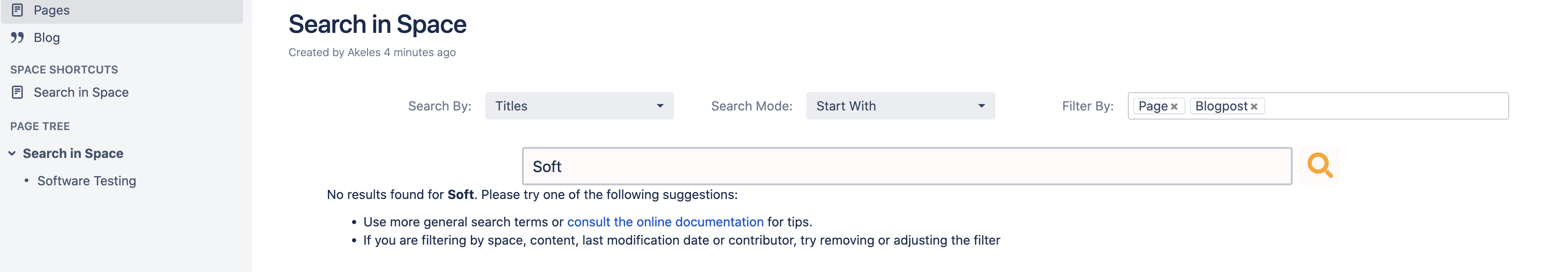Click the bullet beside Software Testing
Screen dimensions: 1568x272
(x=26, y=181)
